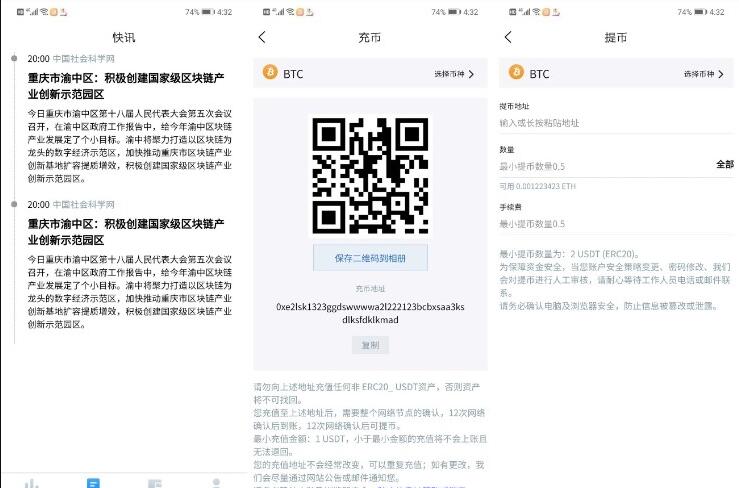This screenshot has width=739, height=488.
Task: Click the 复制 copy address button
Action: click(x=370, y=345)
